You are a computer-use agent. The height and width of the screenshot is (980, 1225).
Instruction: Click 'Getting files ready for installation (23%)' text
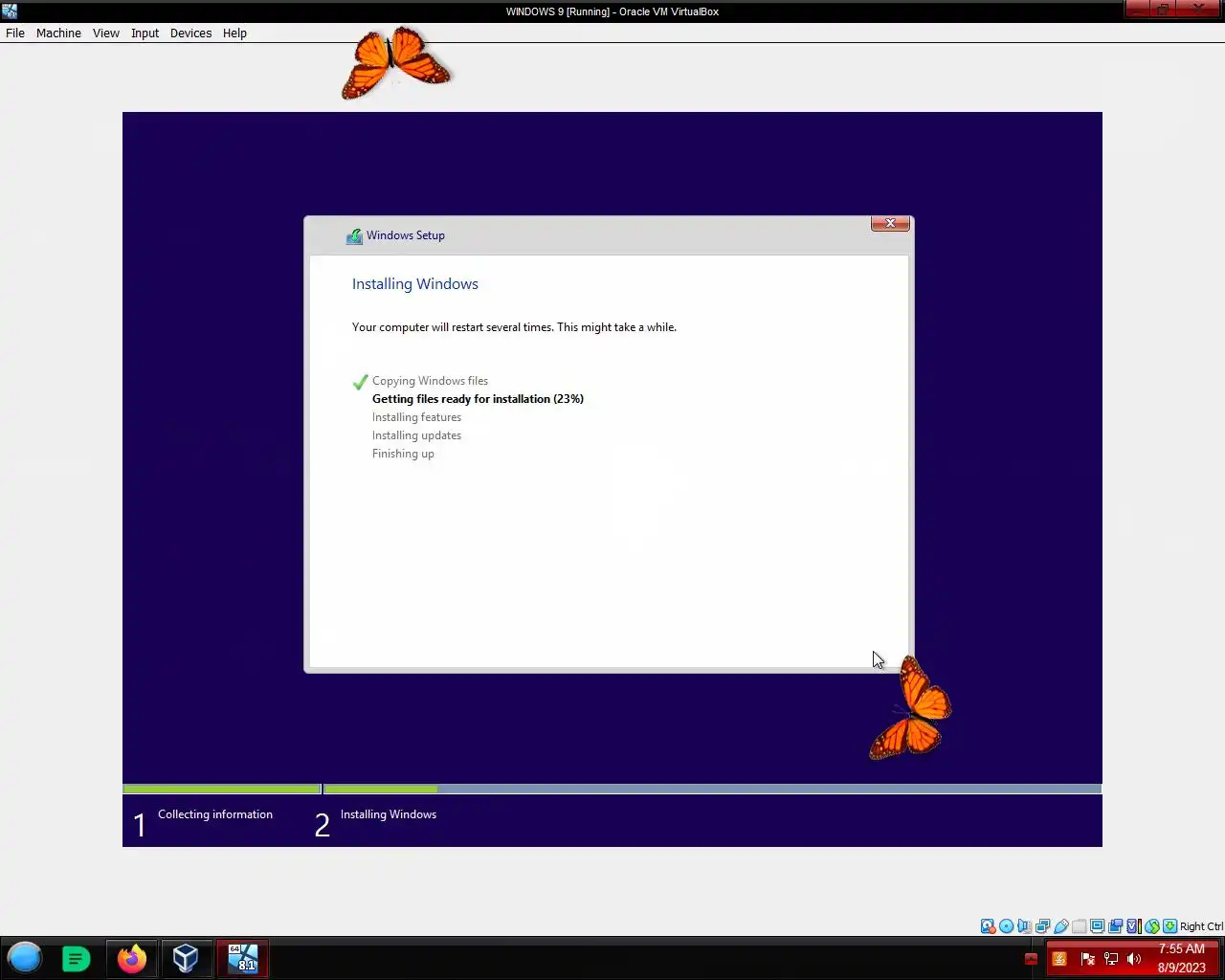pos(478,399)
